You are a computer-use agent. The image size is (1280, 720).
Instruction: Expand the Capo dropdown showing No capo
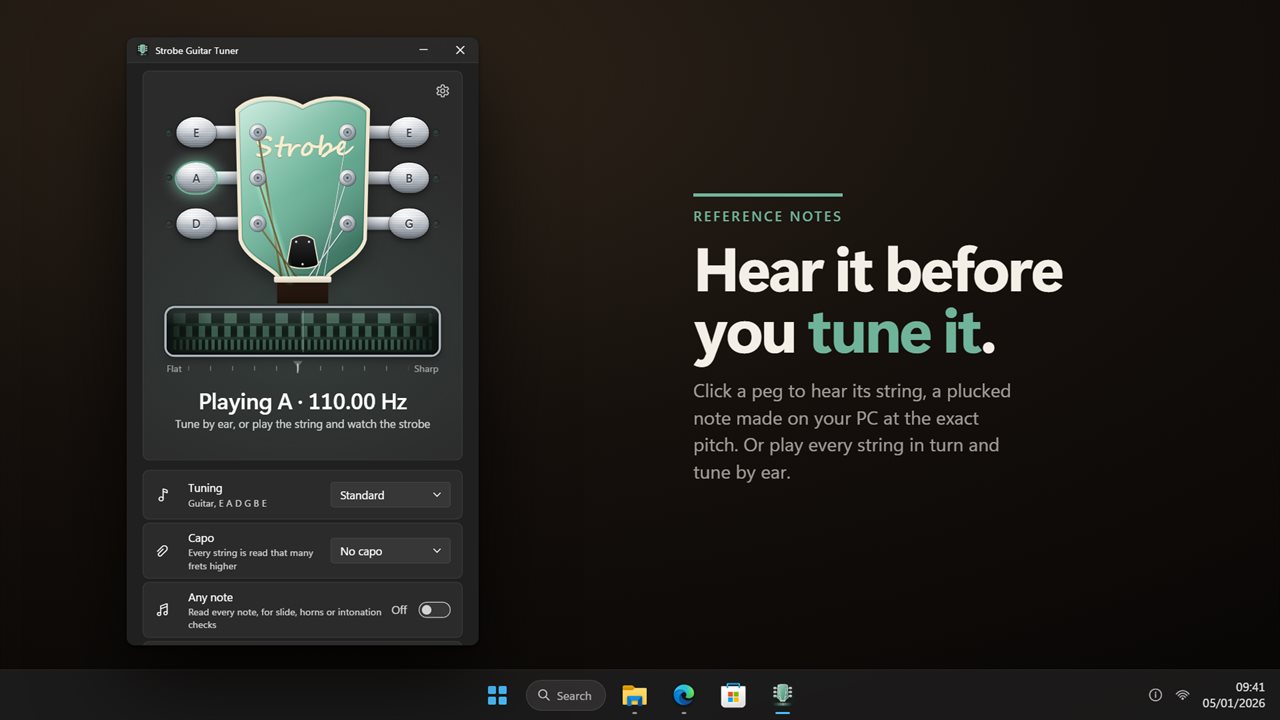pyautogui.click(x=390, y=551)
